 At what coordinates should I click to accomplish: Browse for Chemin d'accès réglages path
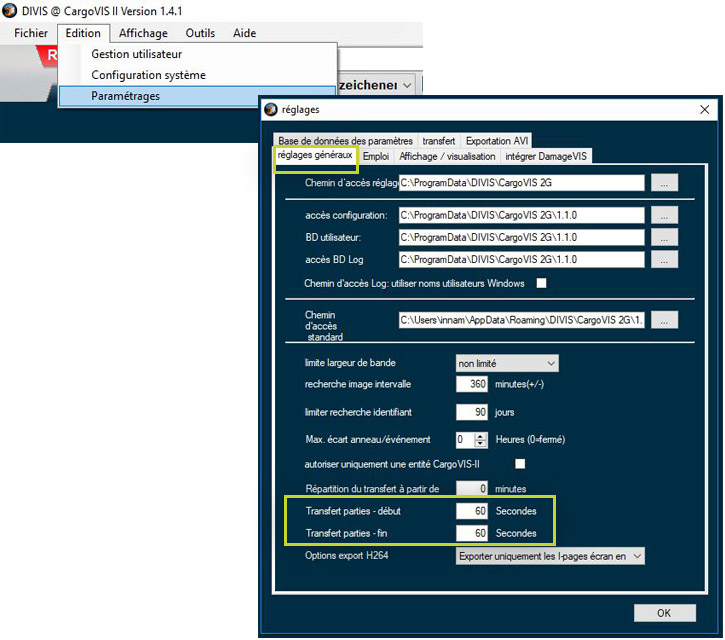[664, 183]
